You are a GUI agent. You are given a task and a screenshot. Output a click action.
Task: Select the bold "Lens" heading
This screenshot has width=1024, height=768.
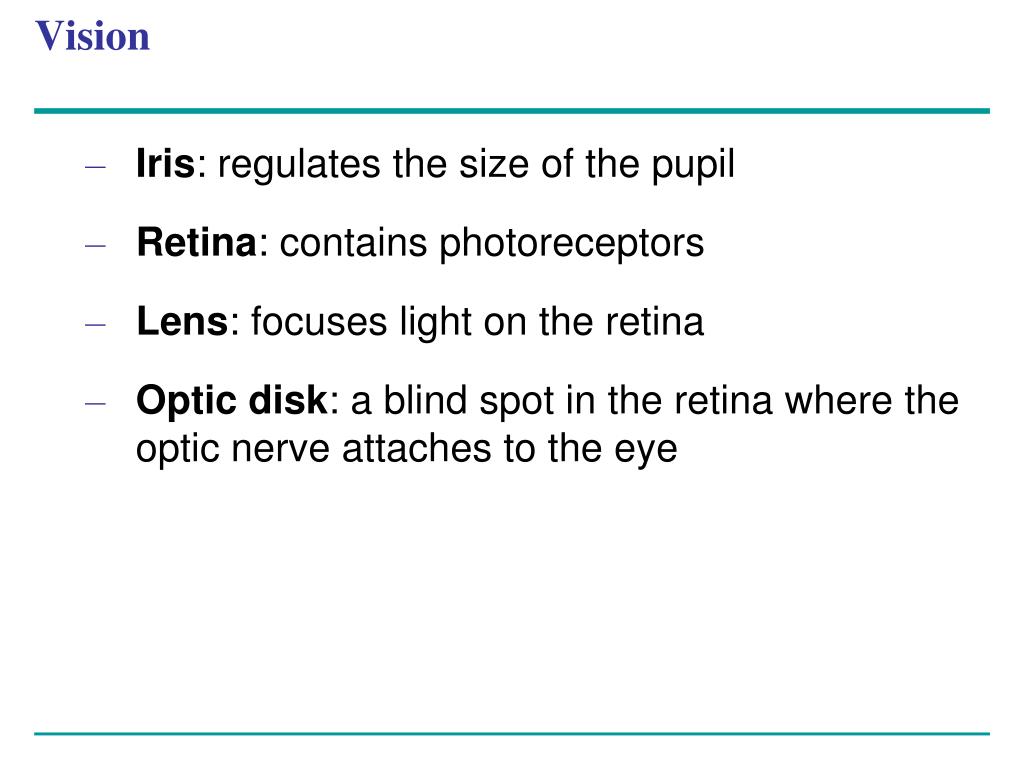pyautogui.click(x=182, y=322)
